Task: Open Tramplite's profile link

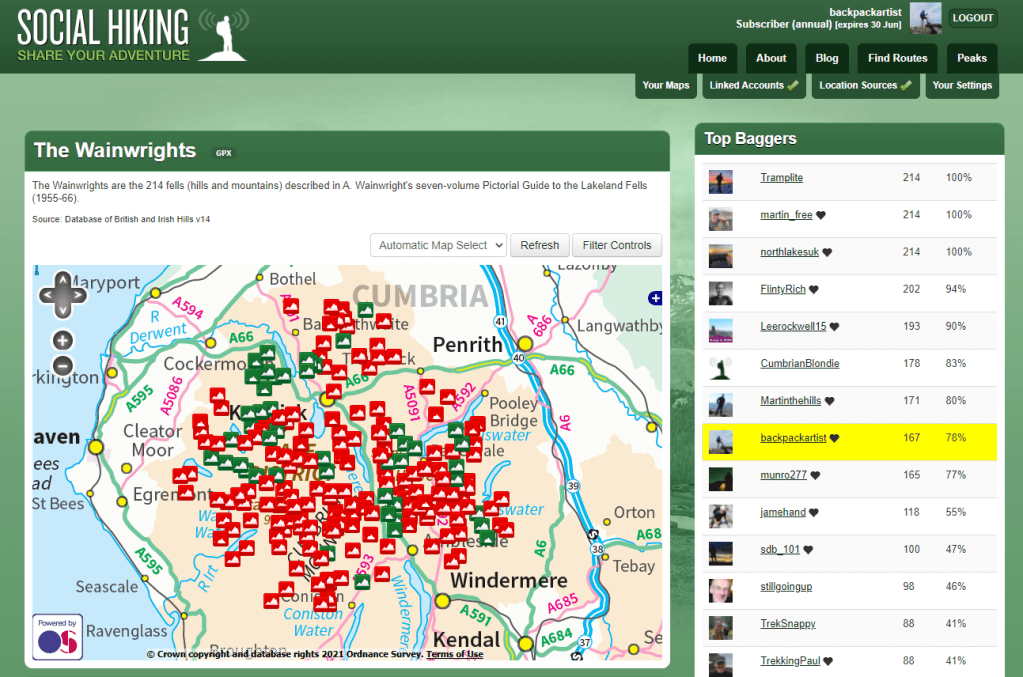Action: tap(781, 177)
